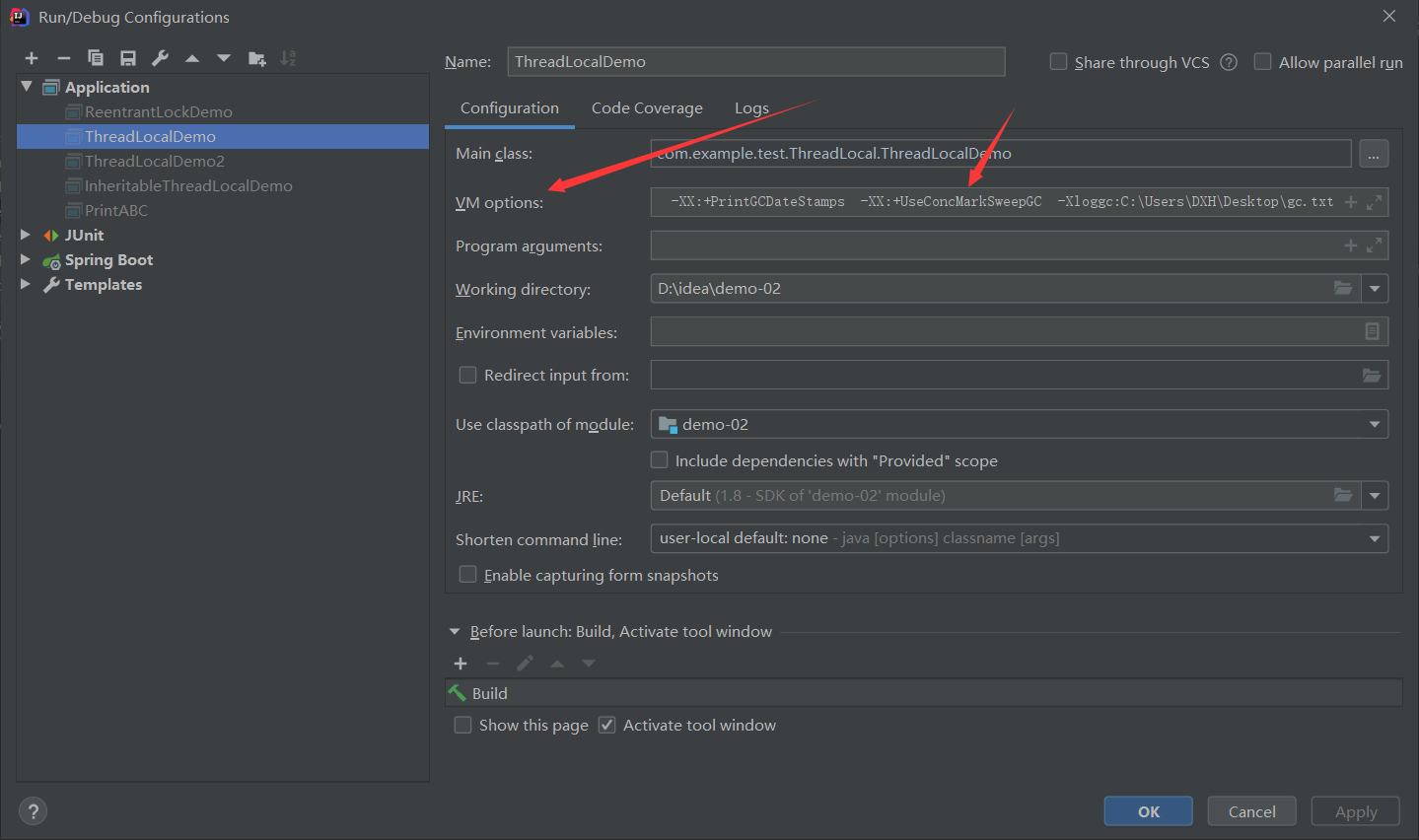Check the Show this page option

[x=462, y=725]
